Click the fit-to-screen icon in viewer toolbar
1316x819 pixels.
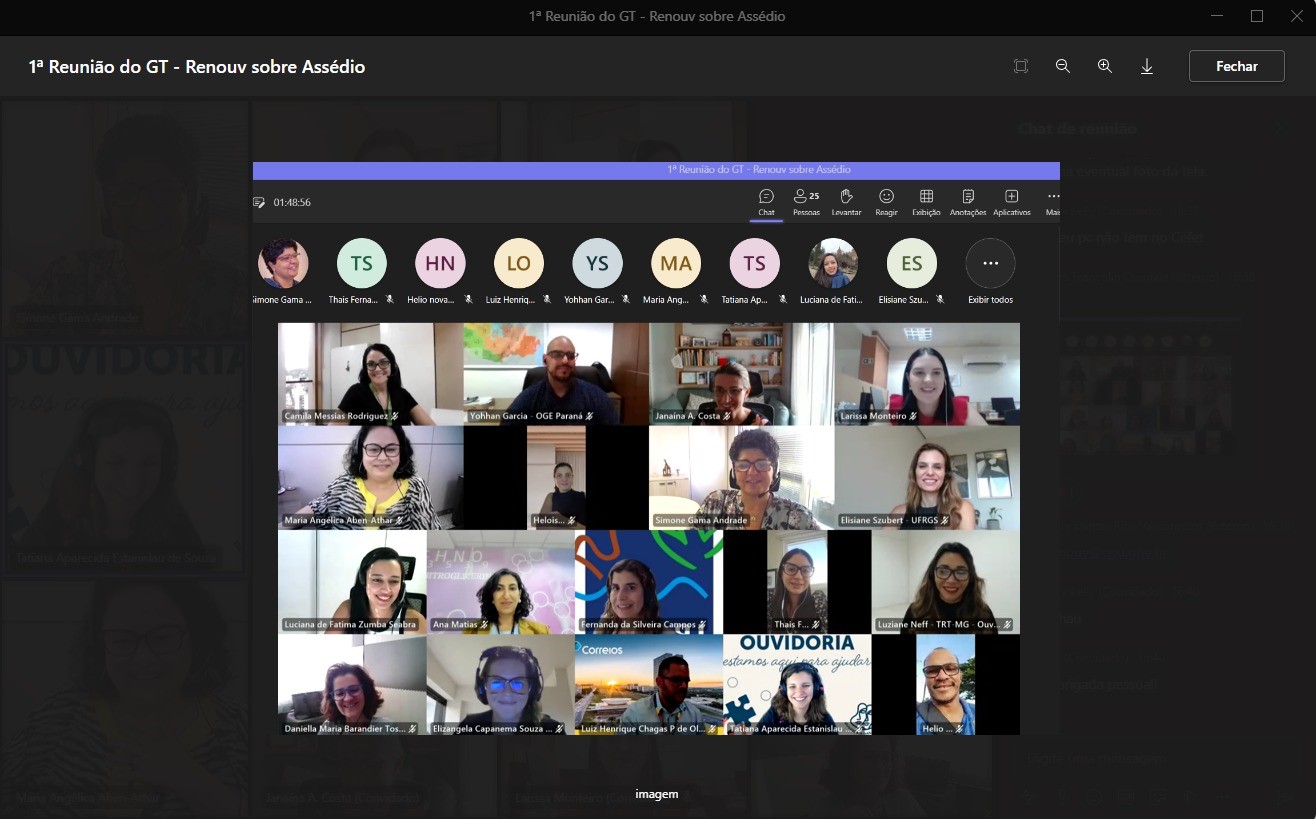(x=1020, y=66)
